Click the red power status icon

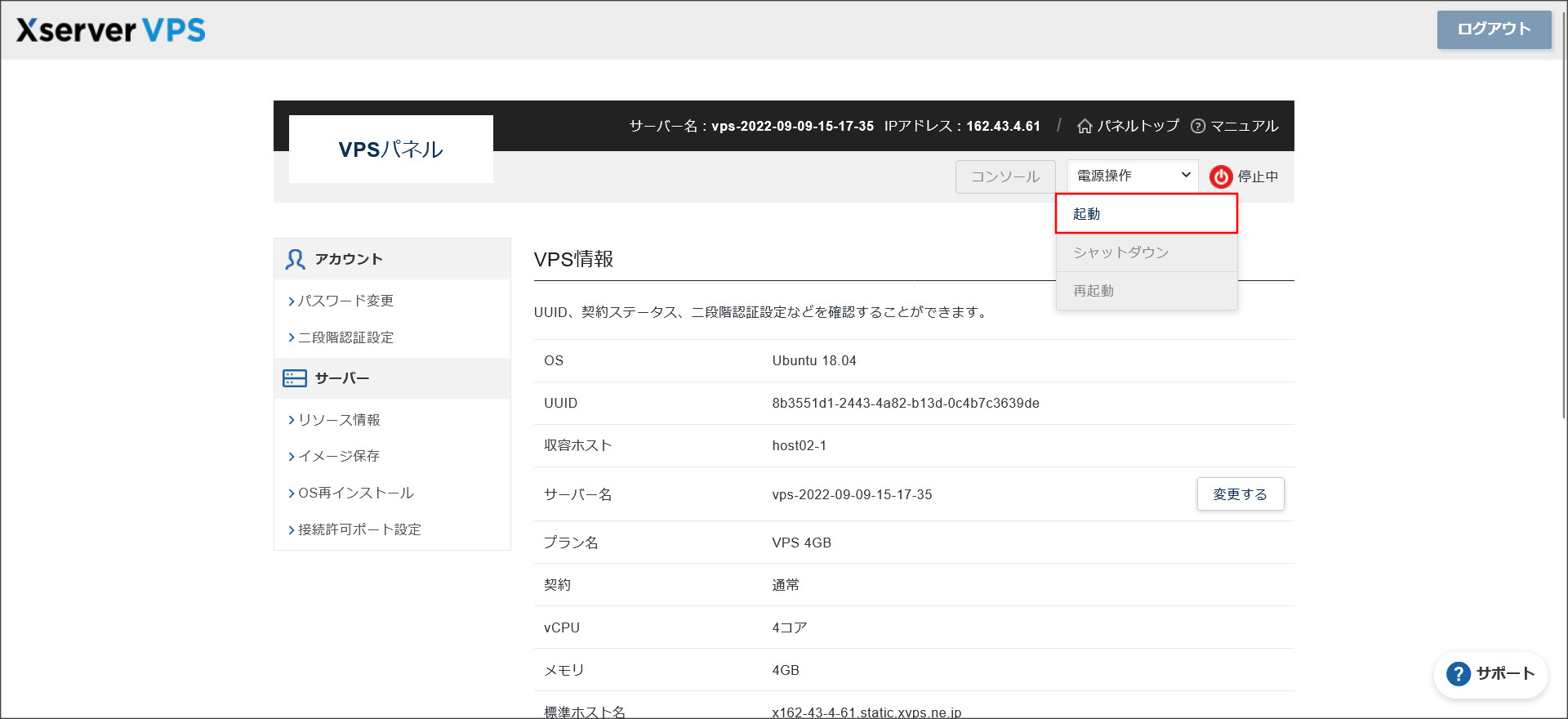coord(1221,176)
